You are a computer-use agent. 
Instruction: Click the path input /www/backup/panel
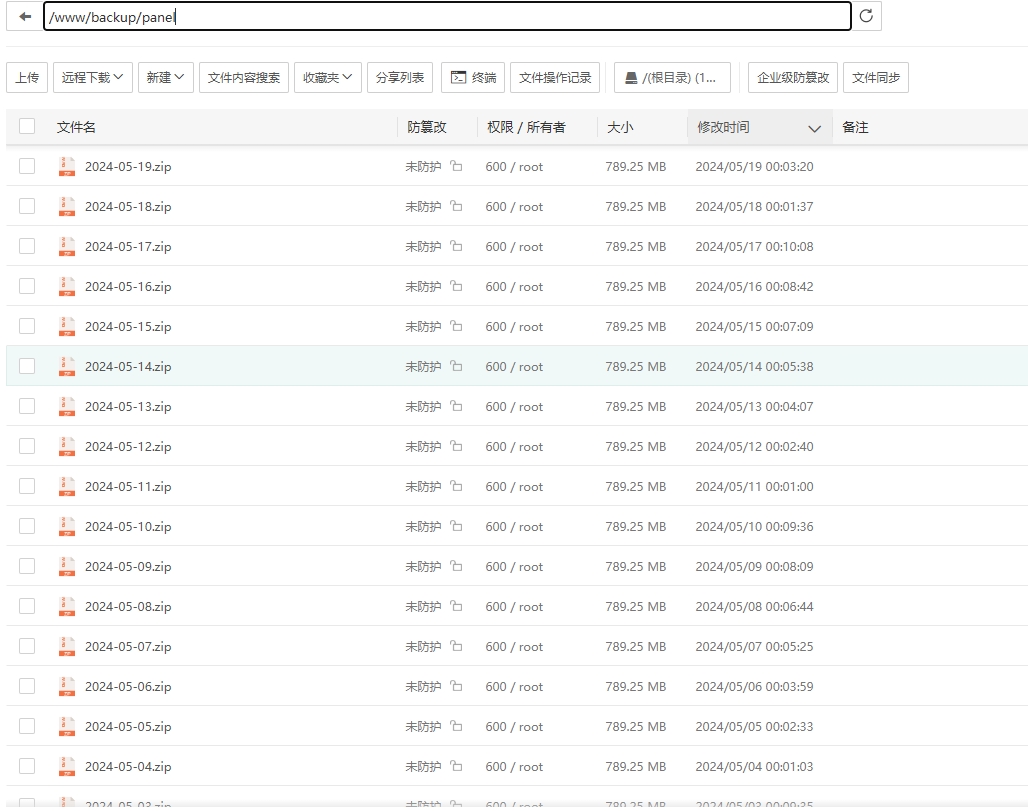coord(447,16)
